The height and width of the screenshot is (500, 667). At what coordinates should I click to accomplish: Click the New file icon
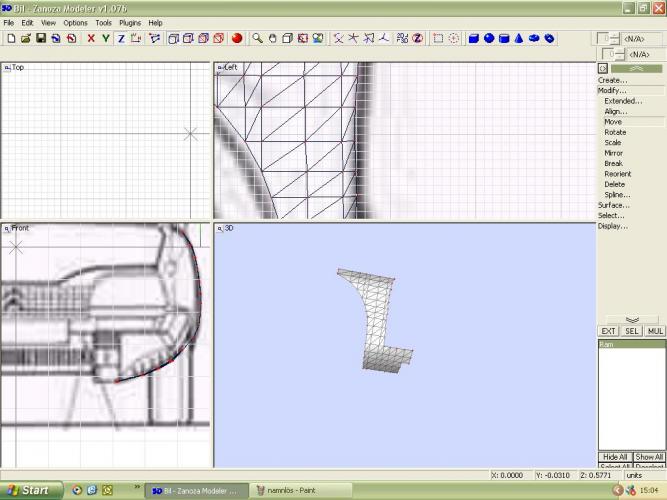[x=11, y=39]
